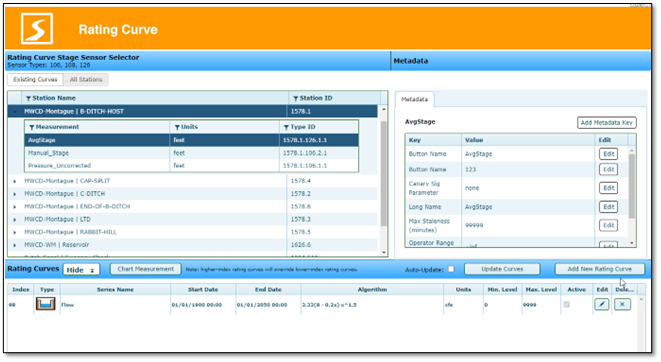Click the End Date column header
This screenshot has width=661, height=362.
point(268,290)
